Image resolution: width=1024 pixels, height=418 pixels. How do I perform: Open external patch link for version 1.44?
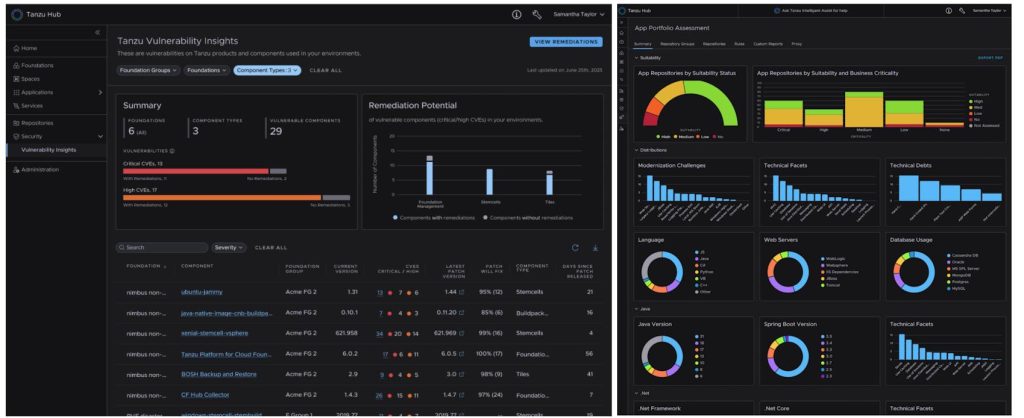pos(462,293)
